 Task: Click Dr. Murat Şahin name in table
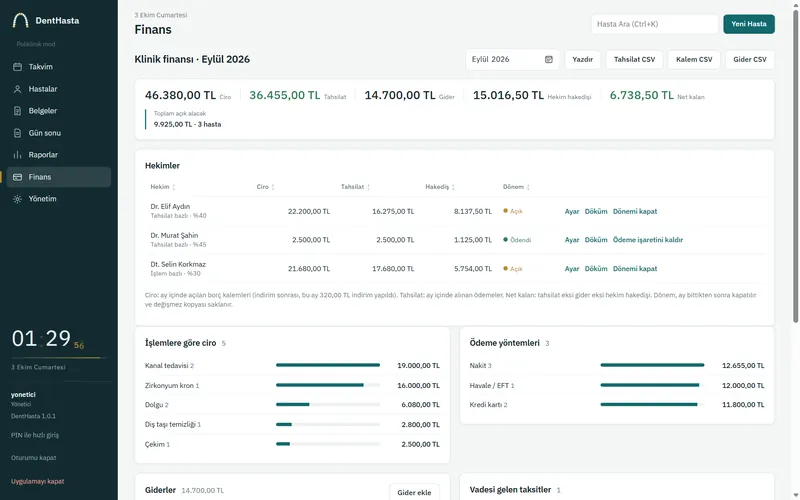174,235
